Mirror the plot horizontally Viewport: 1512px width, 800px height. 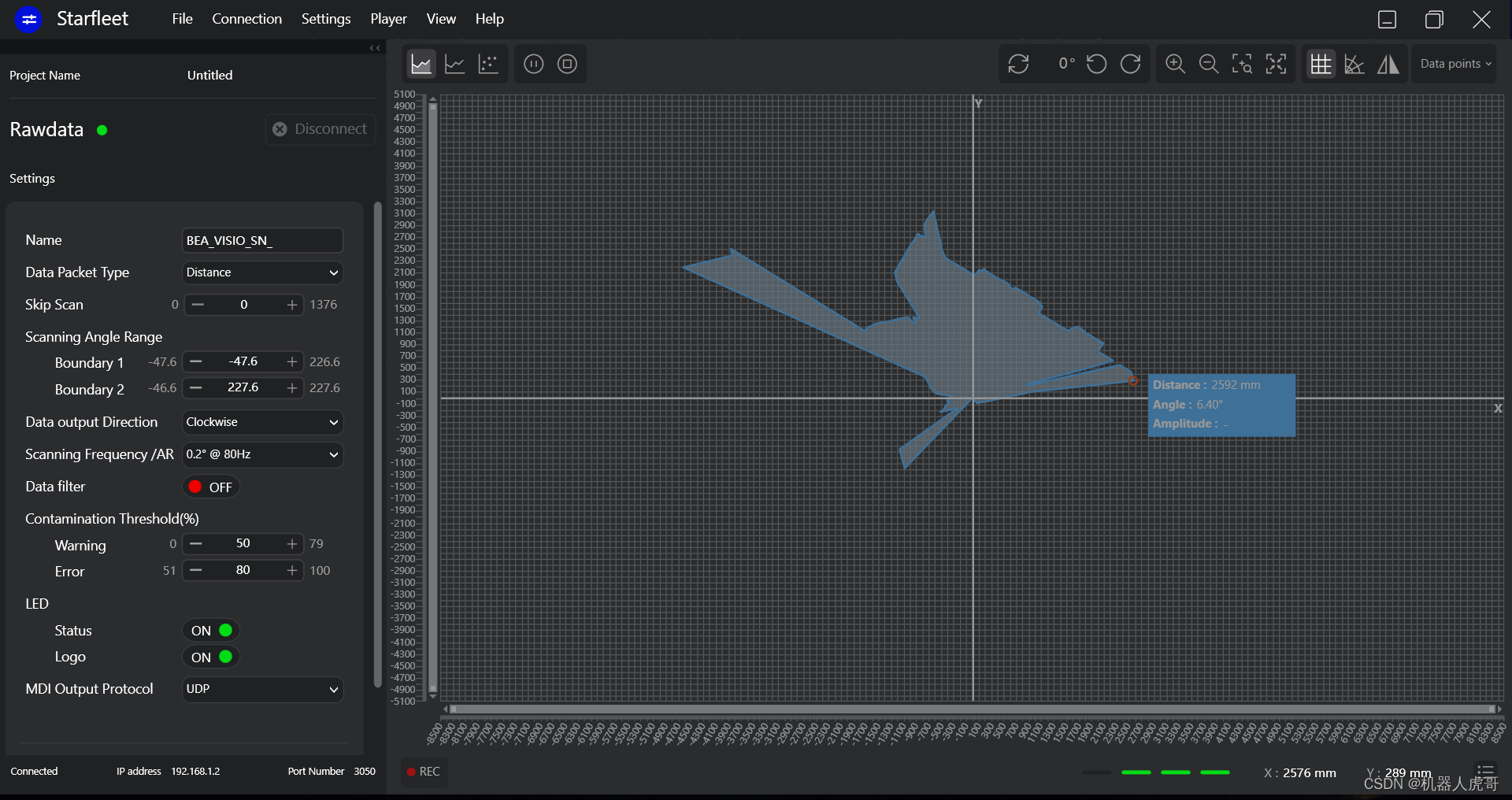1388,64
